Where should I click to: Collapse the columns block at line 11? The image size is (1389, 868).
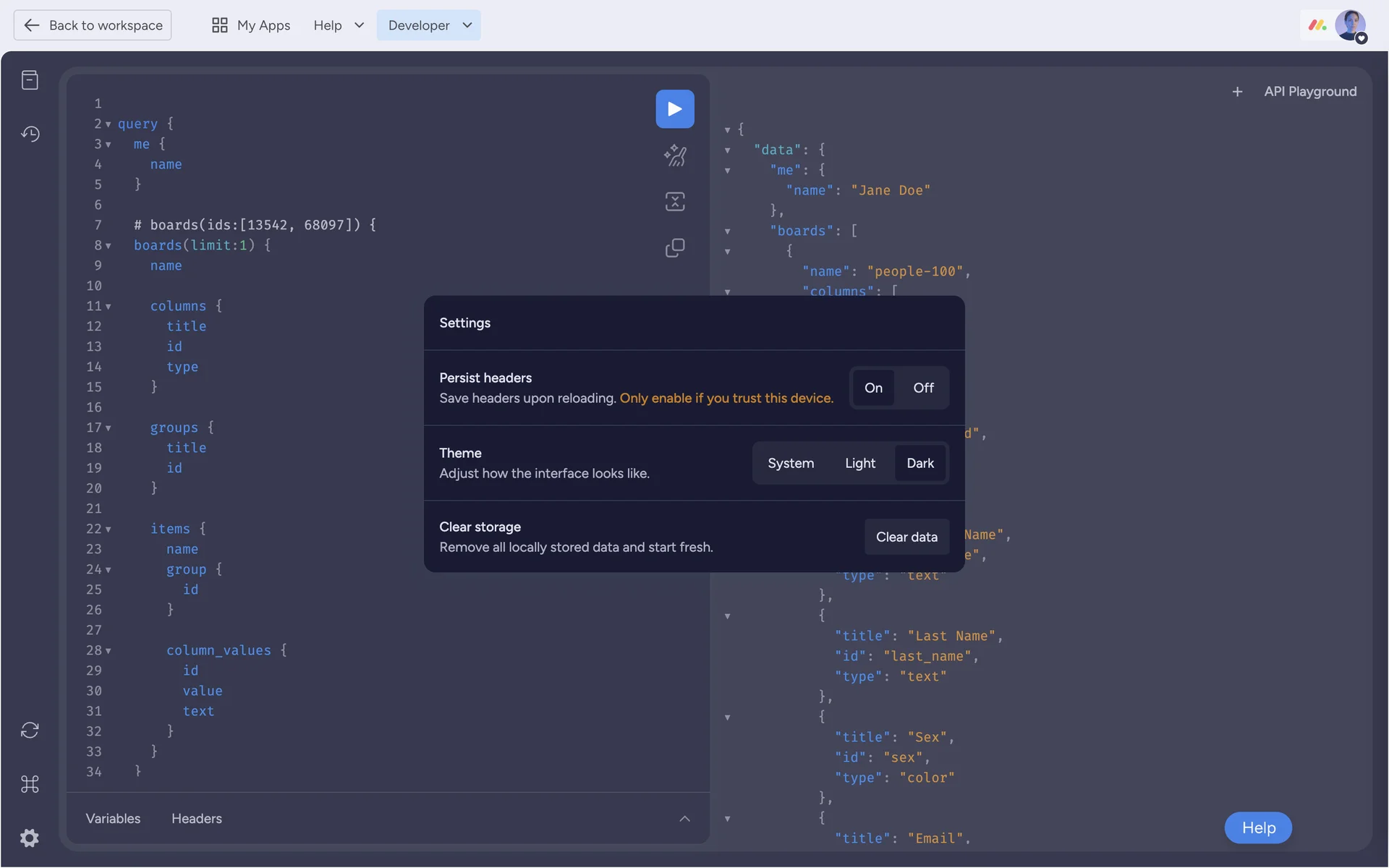pyautogui.click(x=109, y=307)
